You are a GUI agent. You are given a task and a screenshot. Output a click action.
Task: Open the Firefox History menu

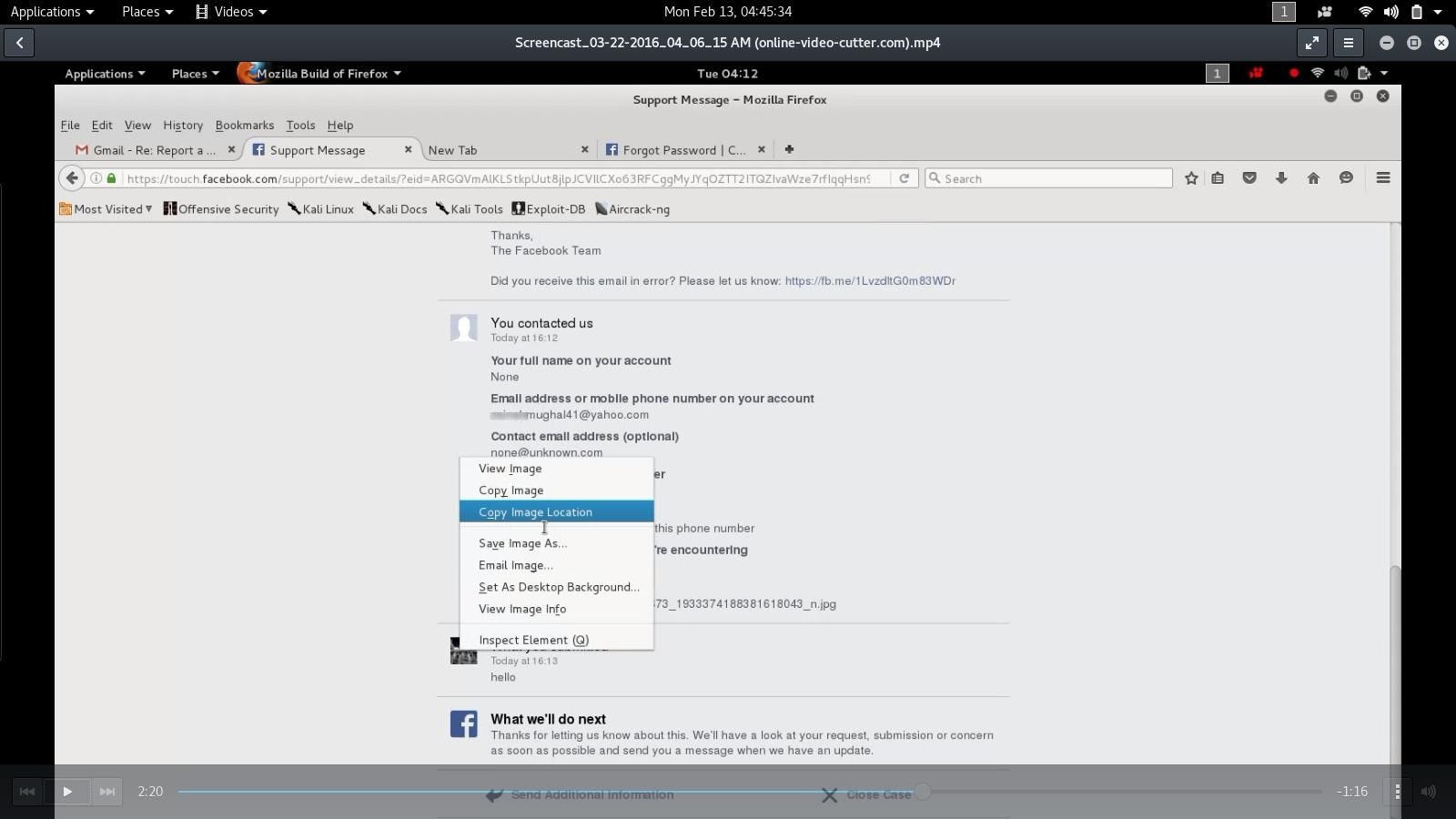click(183, 126)
